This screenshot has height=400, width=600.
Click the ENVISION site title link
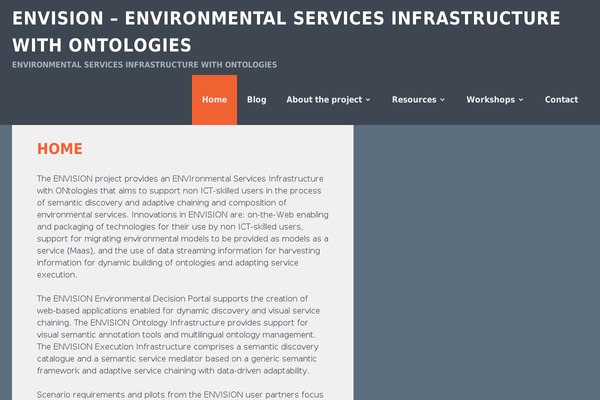click(x=286, y=31)
